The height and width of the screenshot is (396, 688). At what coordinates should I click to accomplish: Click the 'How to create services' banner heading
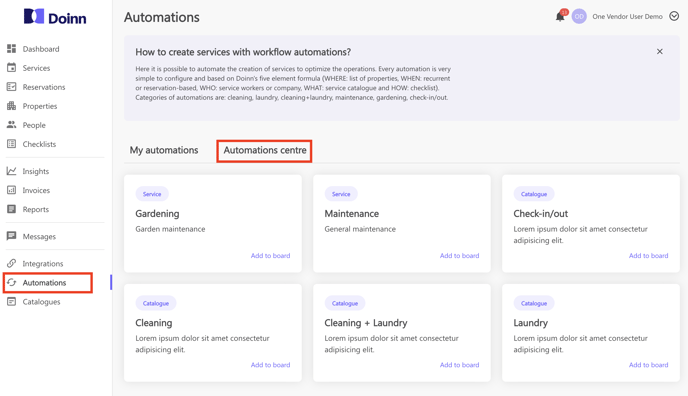coord(243,52)
